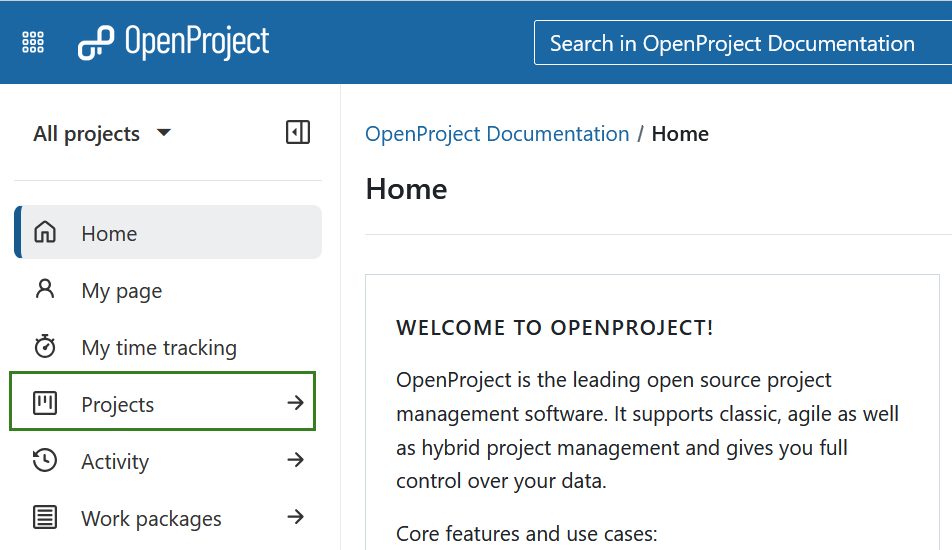
Task: Focus the Search in OpenProject Documentation field
Action: click(740, 44)
